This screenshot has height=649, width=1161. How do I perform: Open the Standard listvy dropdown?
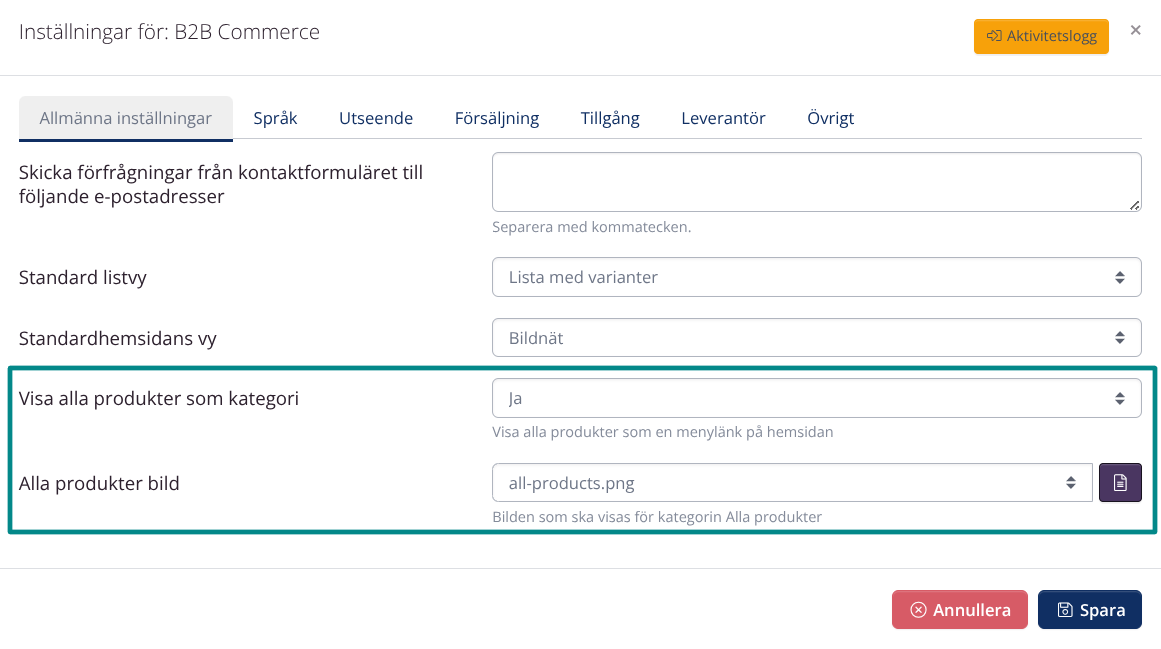pyautogui.click(x=815, y=277)
